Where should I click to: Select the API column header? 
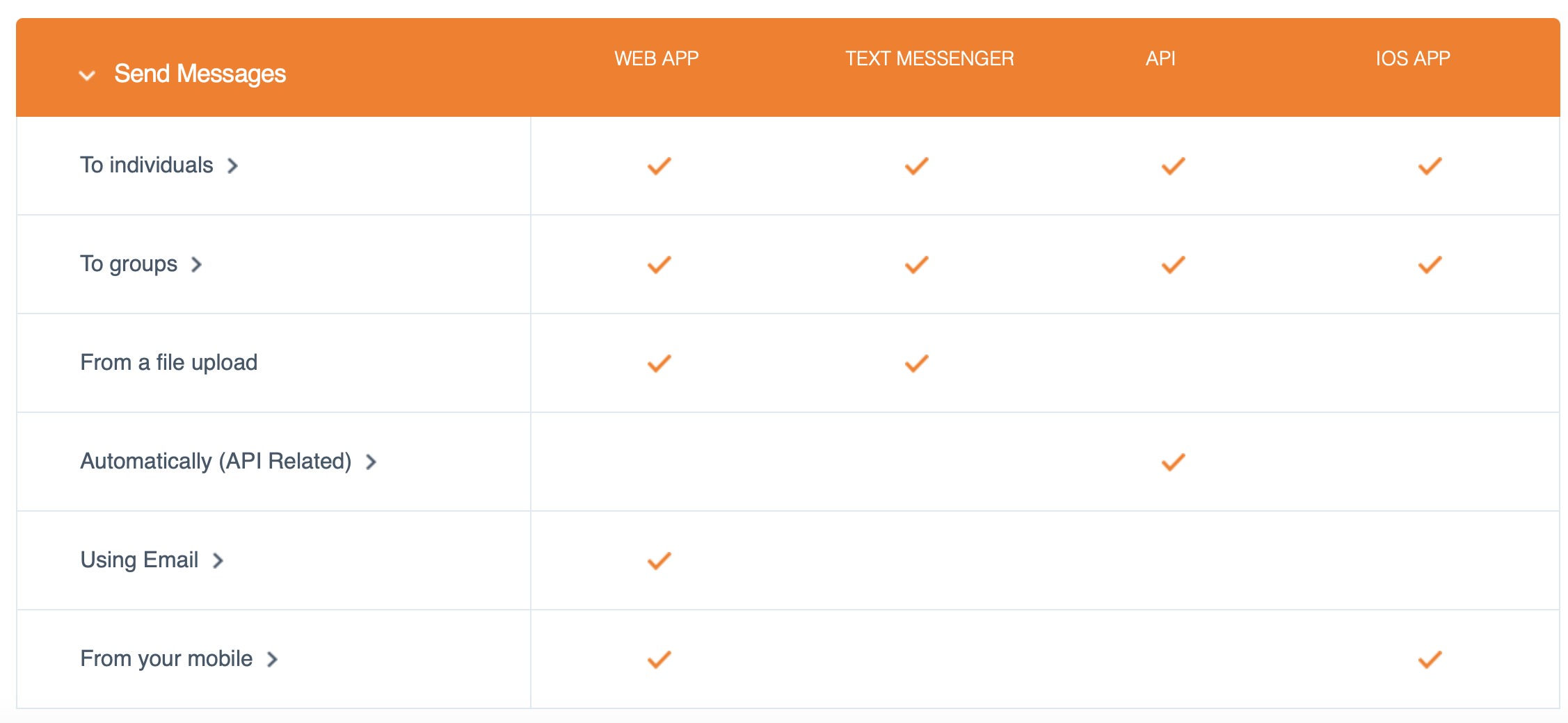[x=1160, y=58]
